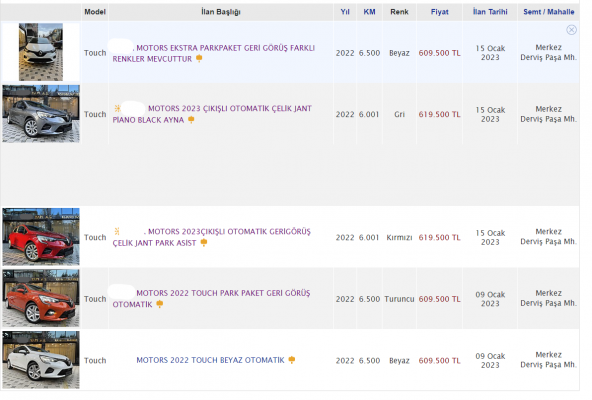Open red Clio thumbnail image

click(x=41, y=236)
